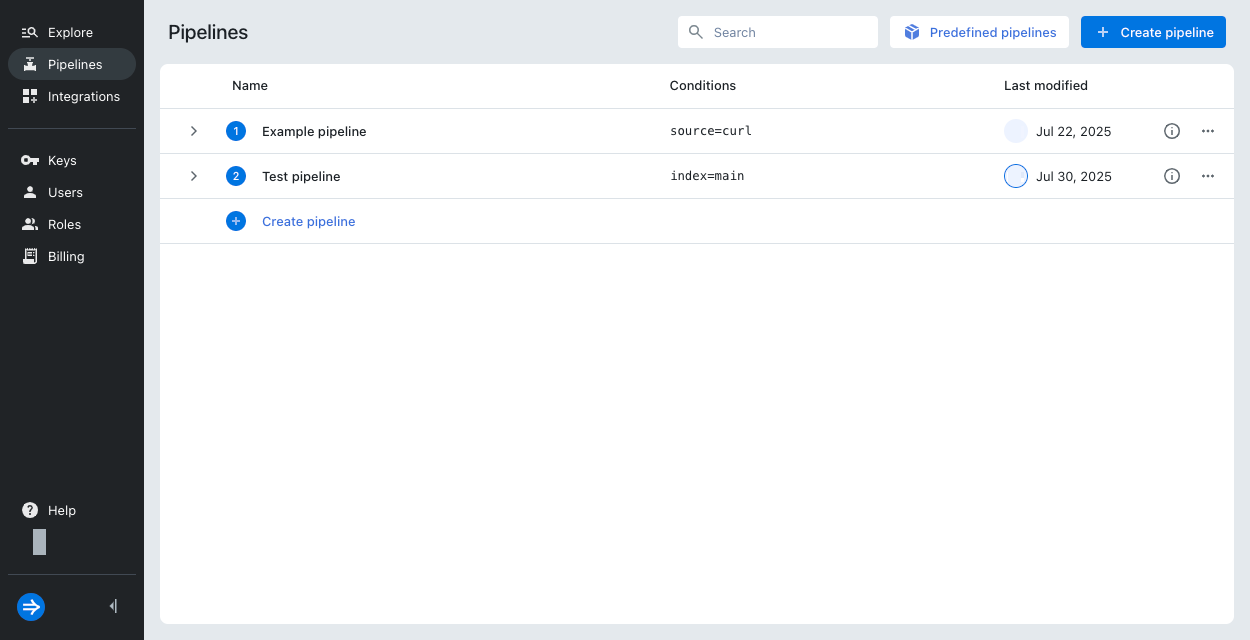Open the Keys page
This screenshot has height=640, width=1250.
[x=71, y=160]
